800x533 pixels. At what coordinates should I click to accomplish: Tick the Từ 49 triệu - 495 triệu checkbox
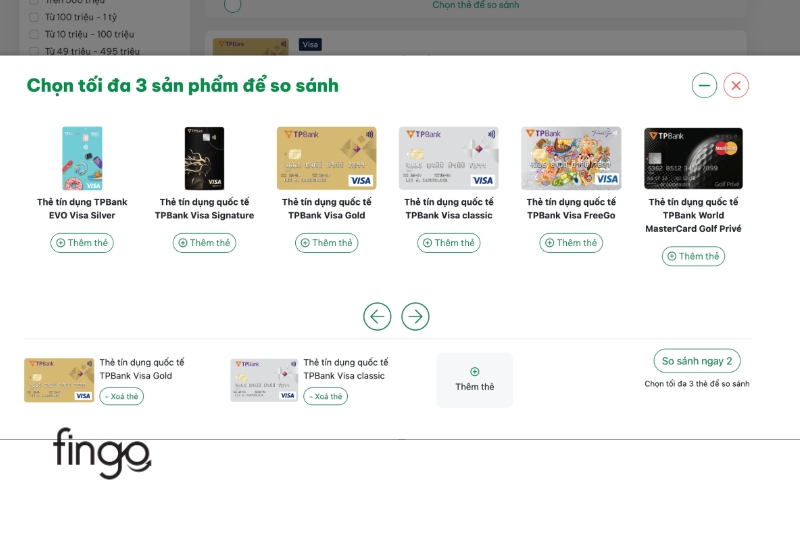(34, 51)
